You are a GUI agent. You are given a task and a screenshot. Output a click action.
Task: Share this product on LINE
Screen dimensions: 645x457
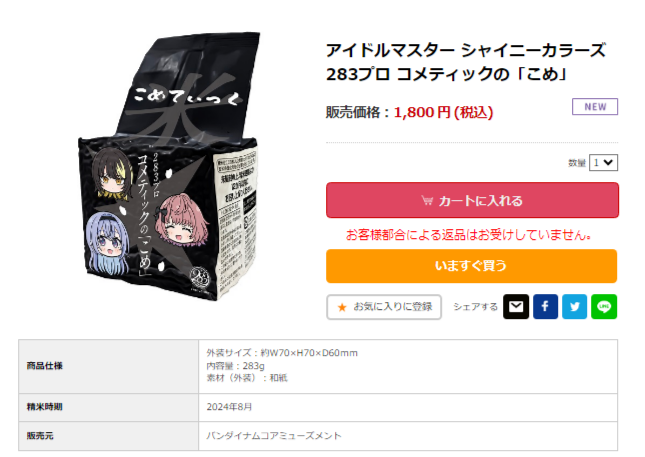(x=604, y=306)
